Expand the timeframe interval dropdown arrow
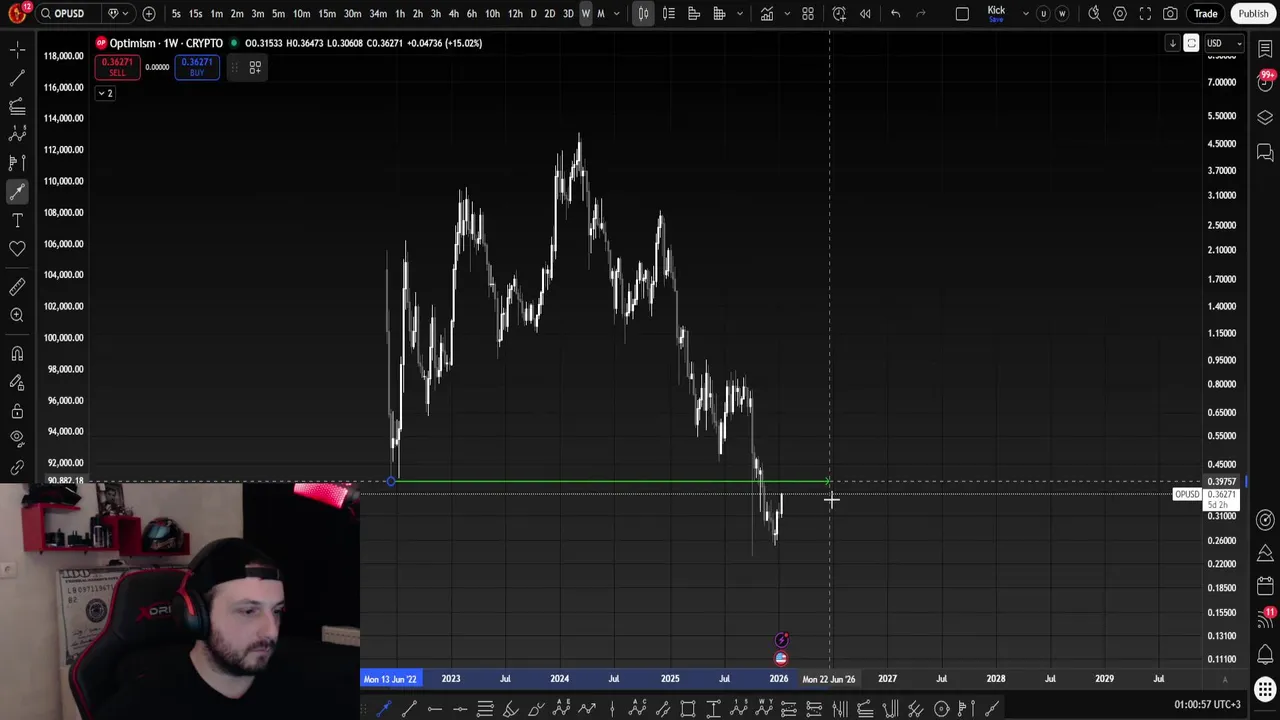1280x720 pixels. (616, 14)
